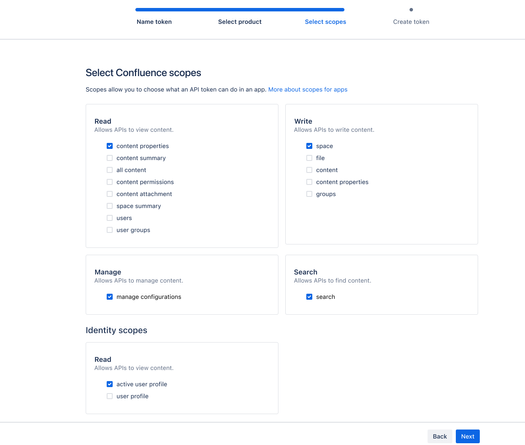Go to Select product step
The width and height of the screenshot is (525, 445).
[240, 22]
